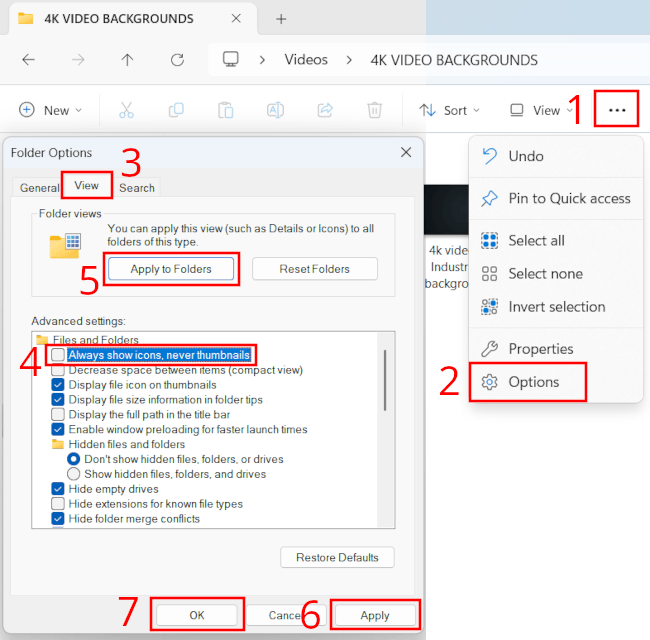Toggle Always show icons, never thumbnails
Image resolution: width=650 pixels, height=640 pixels.
click(58, 355)
